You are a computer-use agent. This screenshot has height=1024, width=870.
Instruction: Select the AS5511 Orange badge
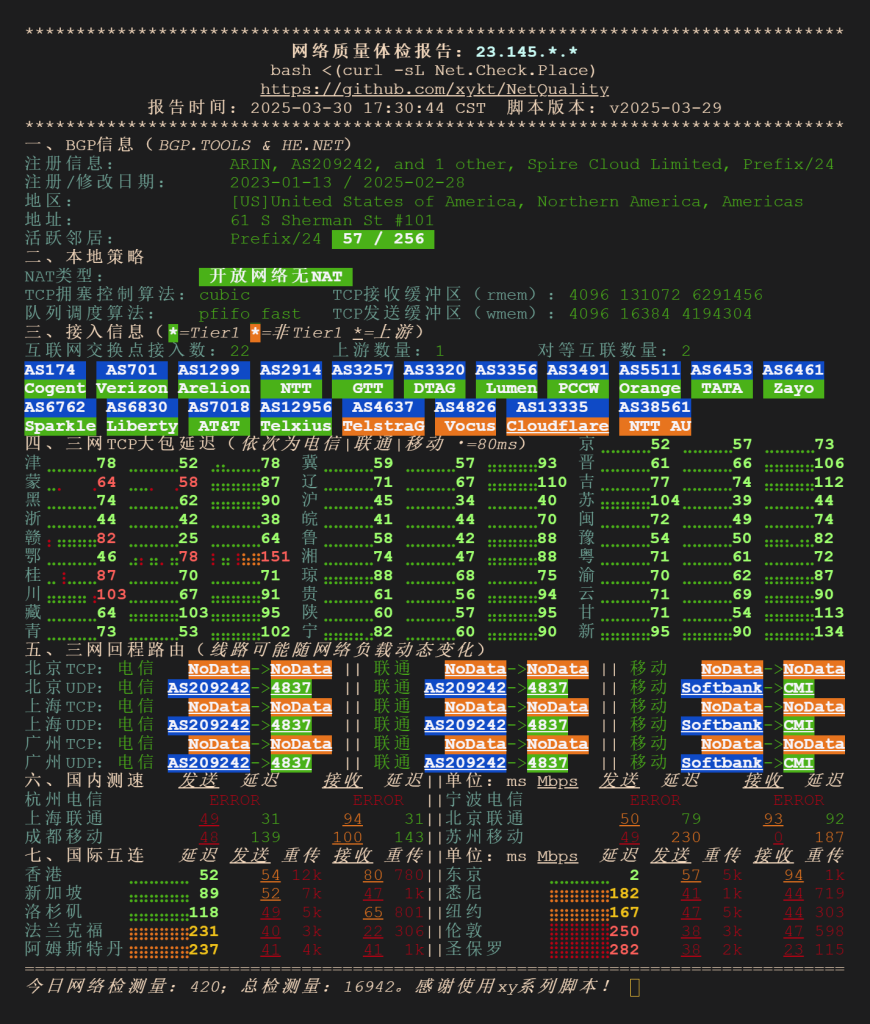tap(649, 379)
